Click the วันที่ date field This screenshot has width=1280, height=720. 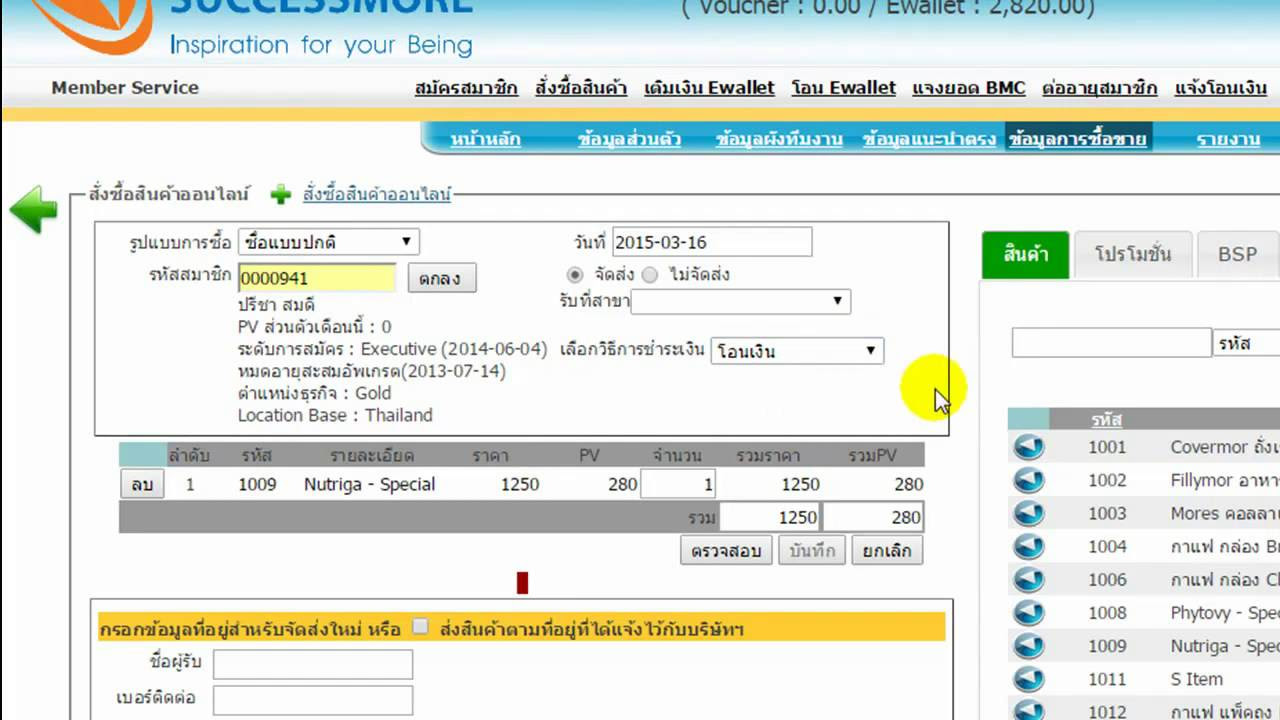point(712,242)
